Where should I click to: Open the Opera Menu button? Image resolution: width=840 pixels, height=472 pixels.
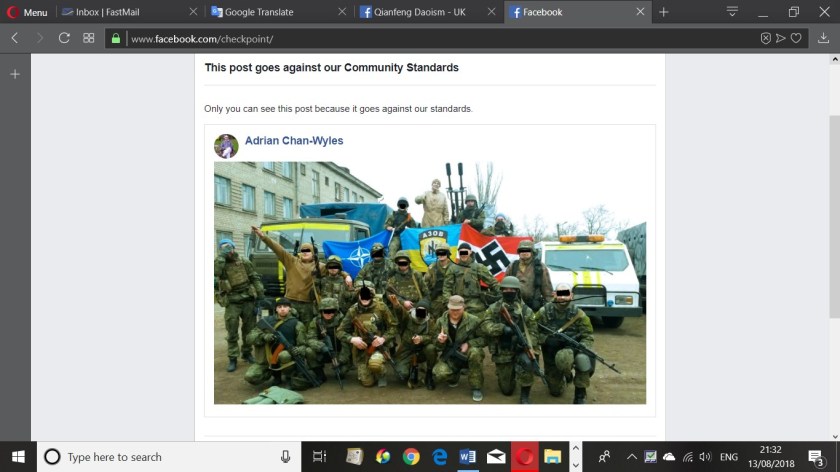coord(27,12)
